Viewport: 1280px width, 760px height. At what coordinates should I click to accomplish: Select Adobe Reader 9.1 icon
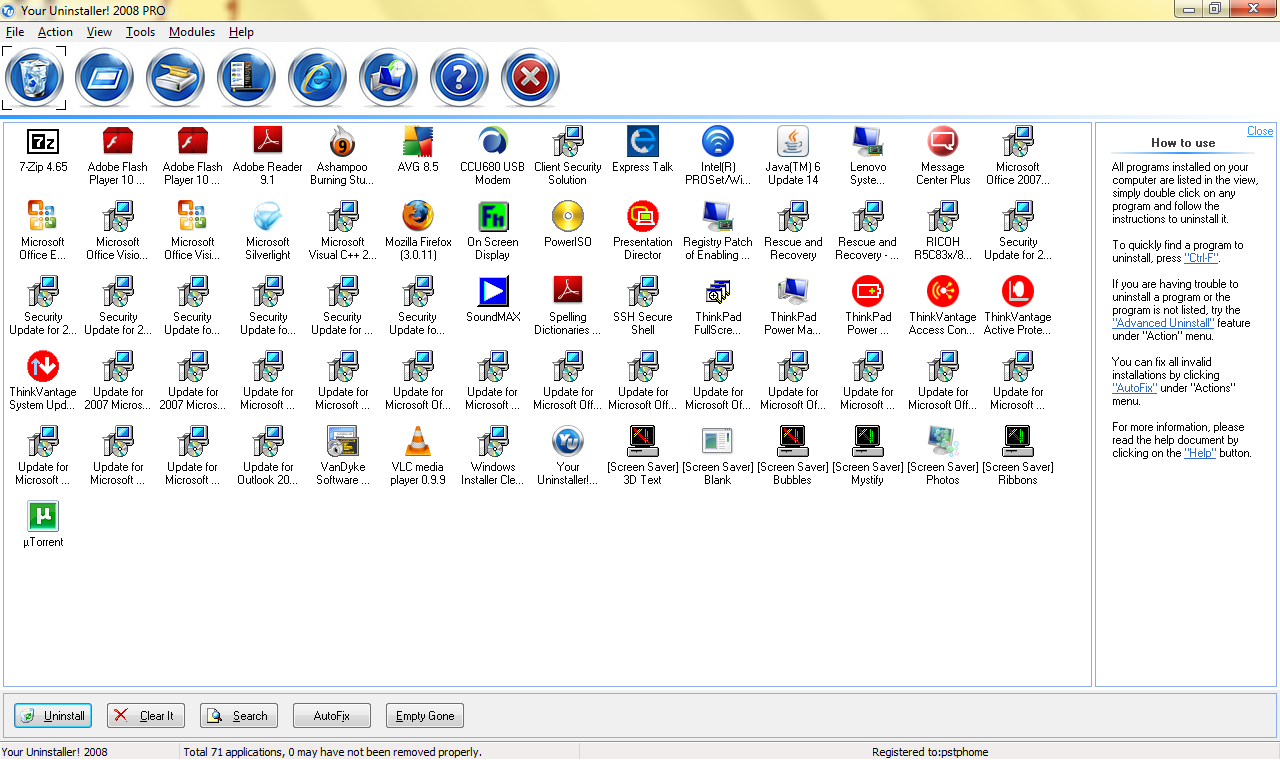click(x=268, y=141)
